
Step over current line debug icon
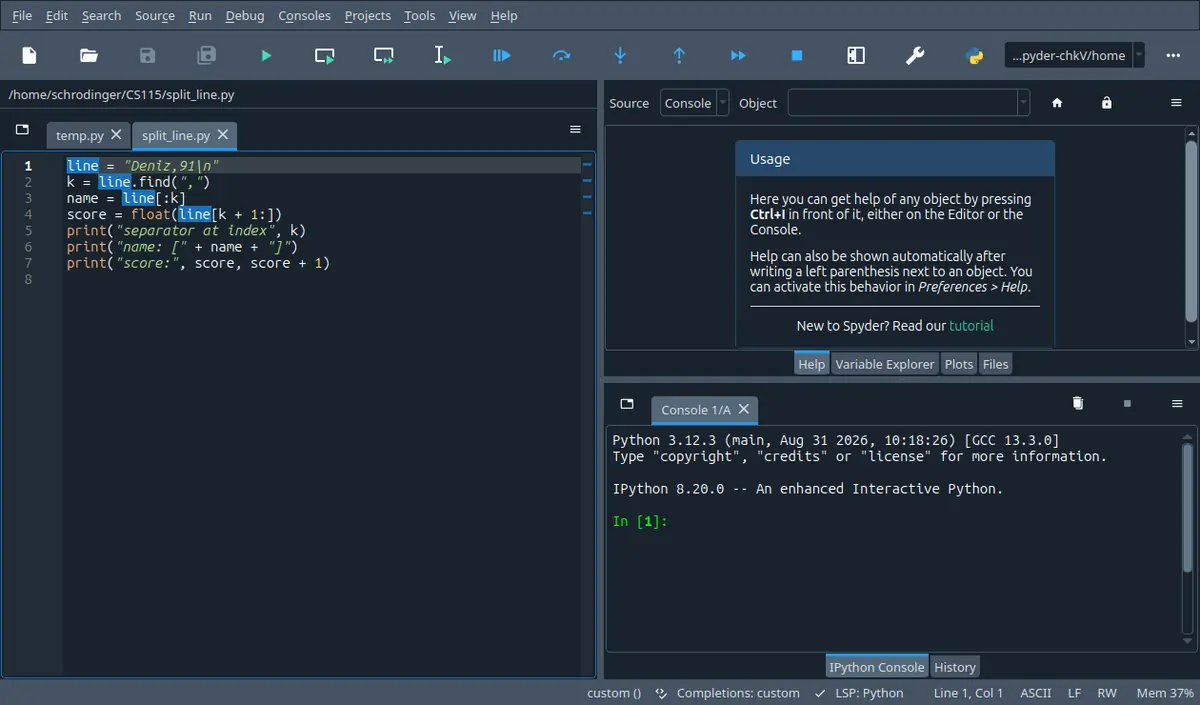tap(561, 56)
